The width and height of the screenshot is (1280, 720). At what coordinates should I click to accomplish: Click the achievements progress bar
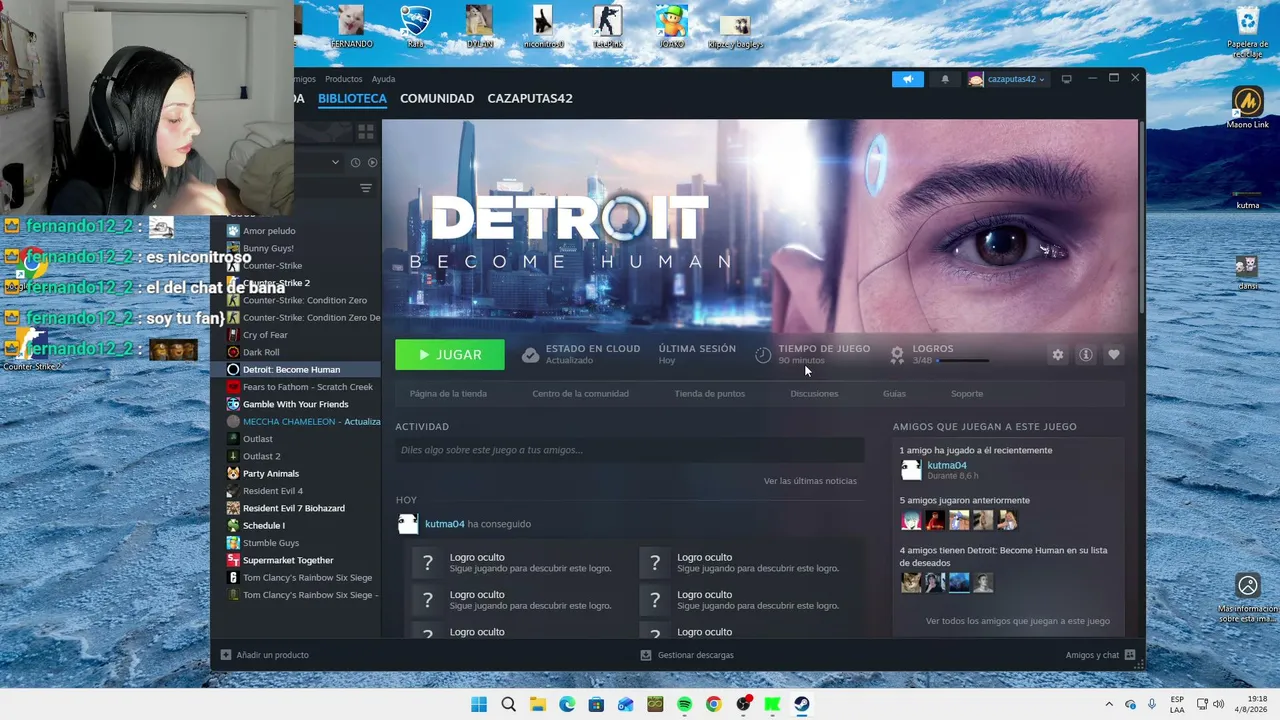click(x=964, y=361)
